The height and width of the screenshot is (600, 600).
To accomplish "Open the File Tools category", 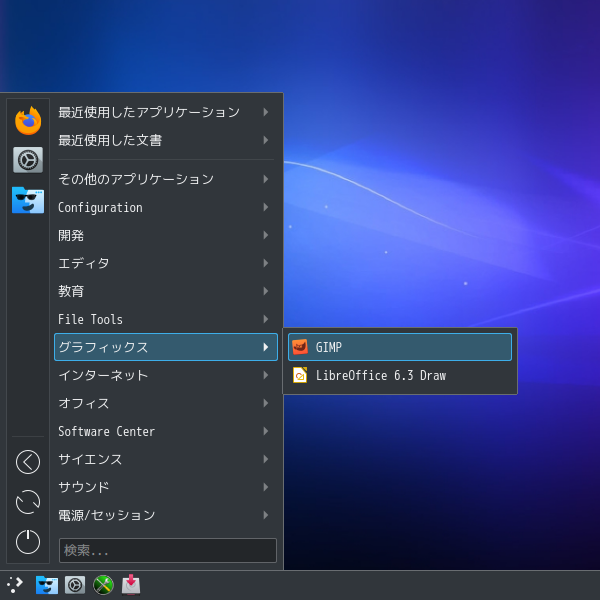I will click(x=166, y=319).
